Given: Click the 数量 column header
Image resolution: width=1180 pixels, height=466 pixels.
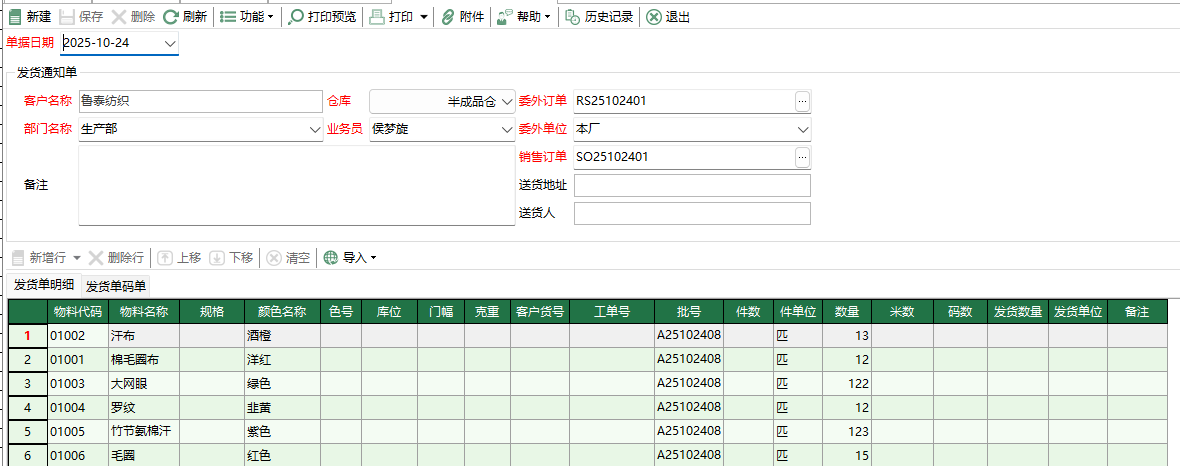Looking at the screenshot, I should [x=847, y=312].
